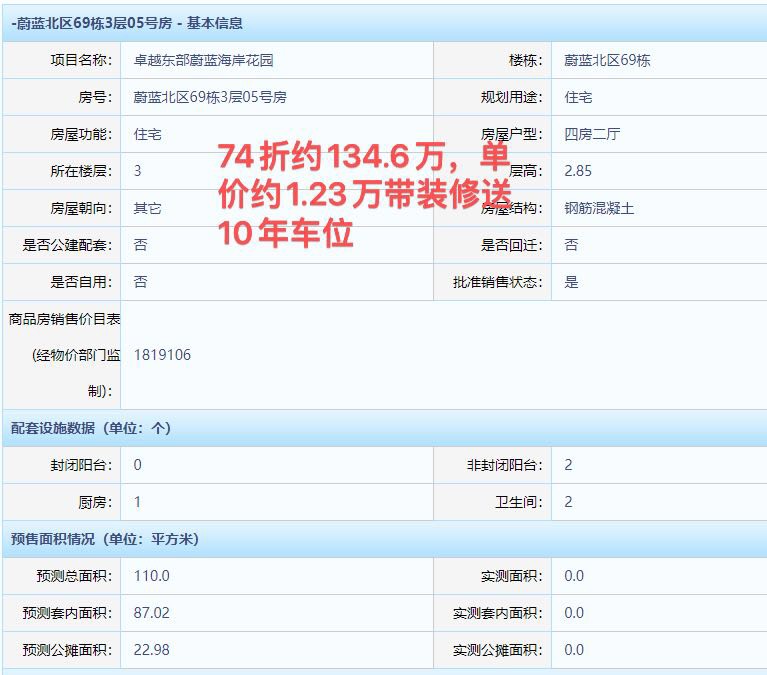
Task: Select the 预测公摊面积 value 22.98
Action: (x=151, y=650)
